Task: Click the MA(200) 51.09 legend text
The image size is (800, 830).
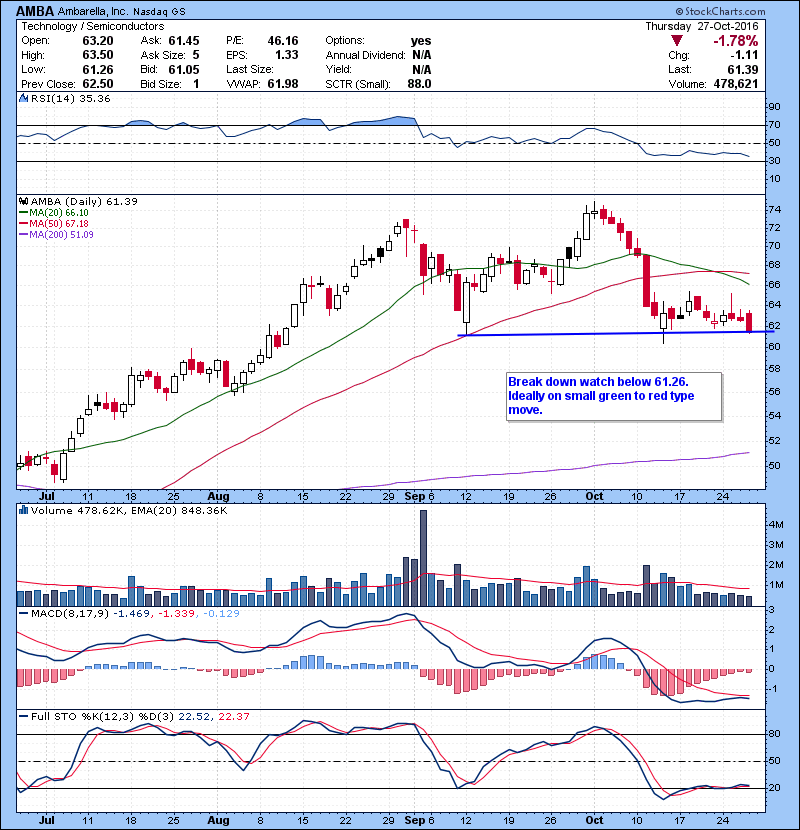Action: point(61,234)
